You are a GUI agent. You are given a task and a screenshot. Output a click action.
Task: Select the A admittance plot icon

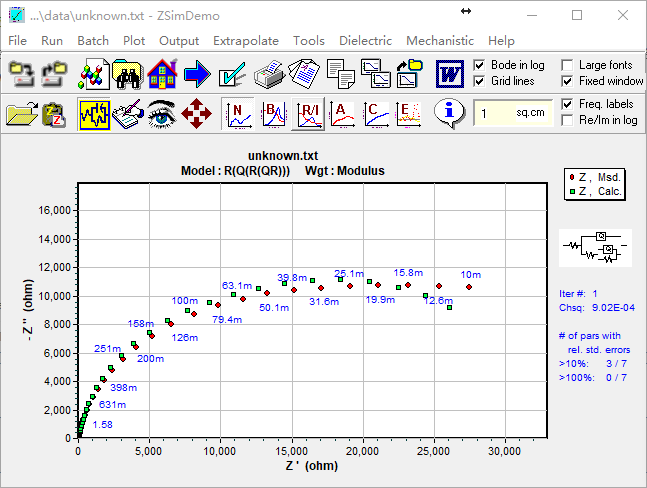pyautogui.click(x=342, y=114)
